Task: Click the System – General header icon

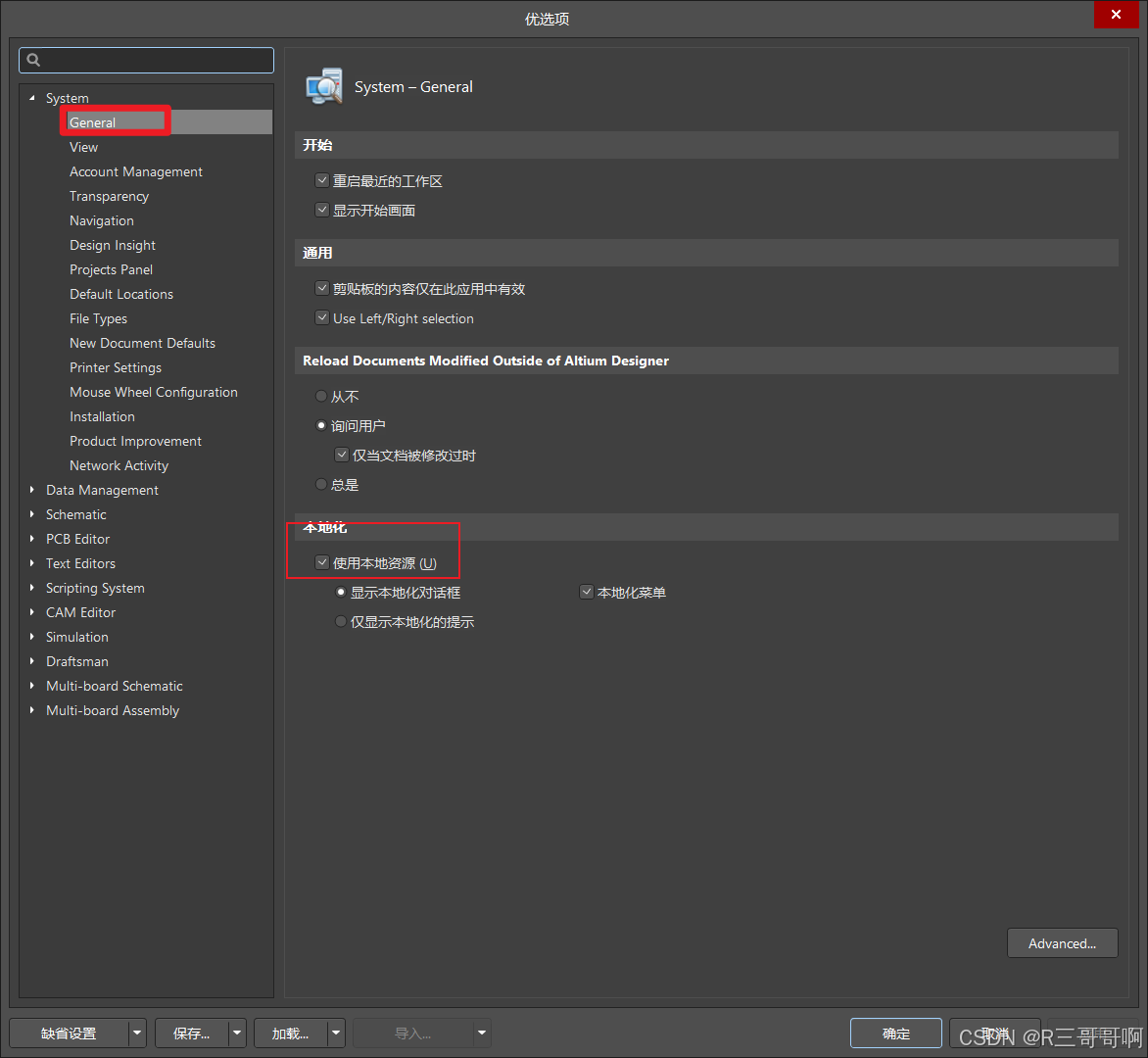Action: (x=324, y=86)
